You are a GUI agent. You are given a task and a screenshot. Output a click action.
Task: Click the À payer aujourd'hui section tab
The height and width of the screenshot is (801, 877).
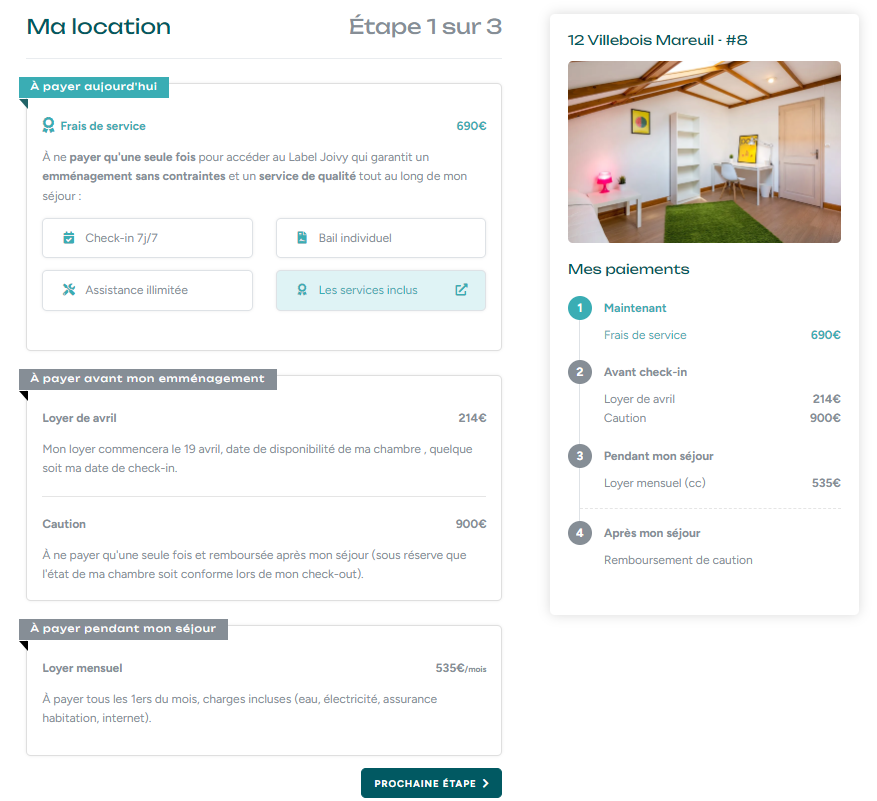(x=94, y=87)
